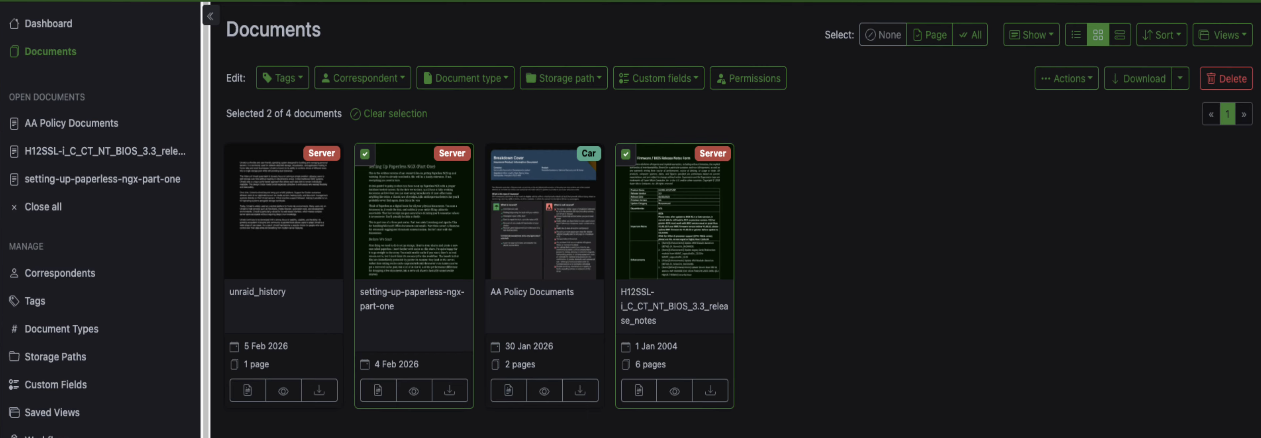This screenshot has height=438, width=1261.
Task: Open the edit icon on the H12SSL release notes card
Action: click(637, 391)
